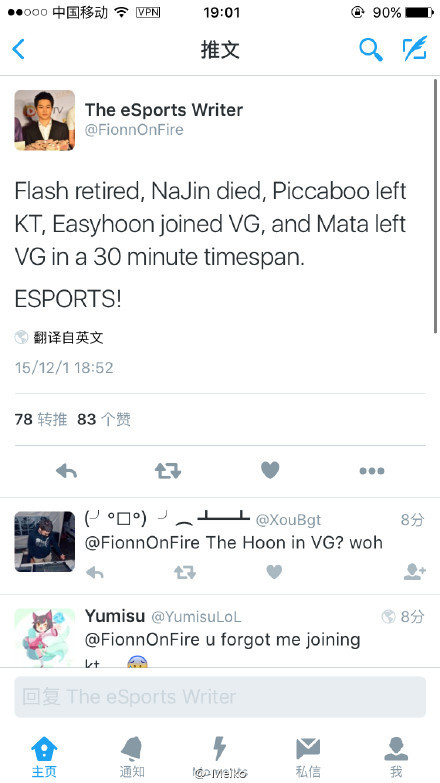Screen dimensions: 440x783
Task: View the 78 转推 retweets list
Action: tap(41, 419)
